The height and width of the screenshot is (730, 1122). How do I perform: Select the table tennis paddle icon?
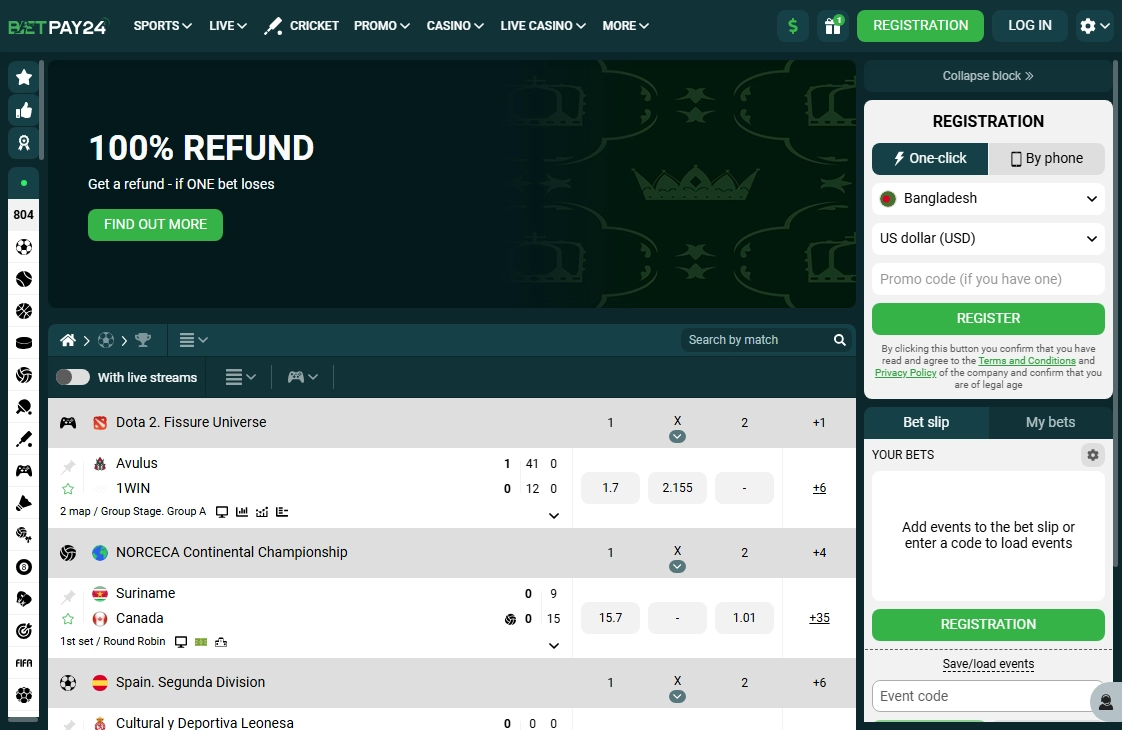click(x=24, y=407)
